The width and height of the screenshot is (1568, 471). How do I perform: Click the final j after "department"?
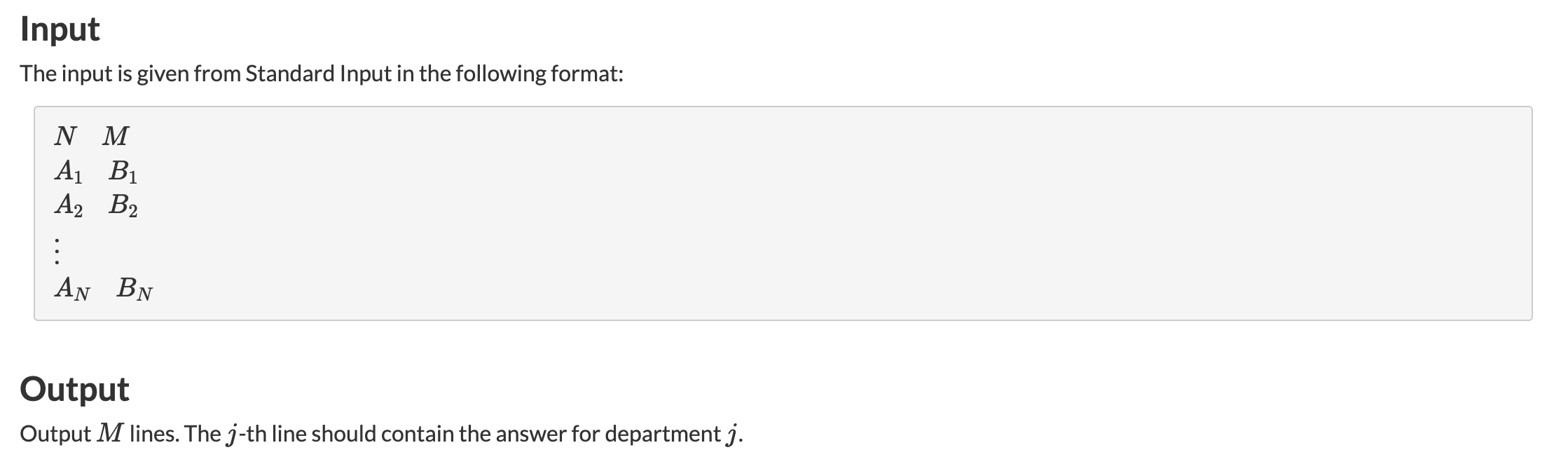click(x=731, y=435)
